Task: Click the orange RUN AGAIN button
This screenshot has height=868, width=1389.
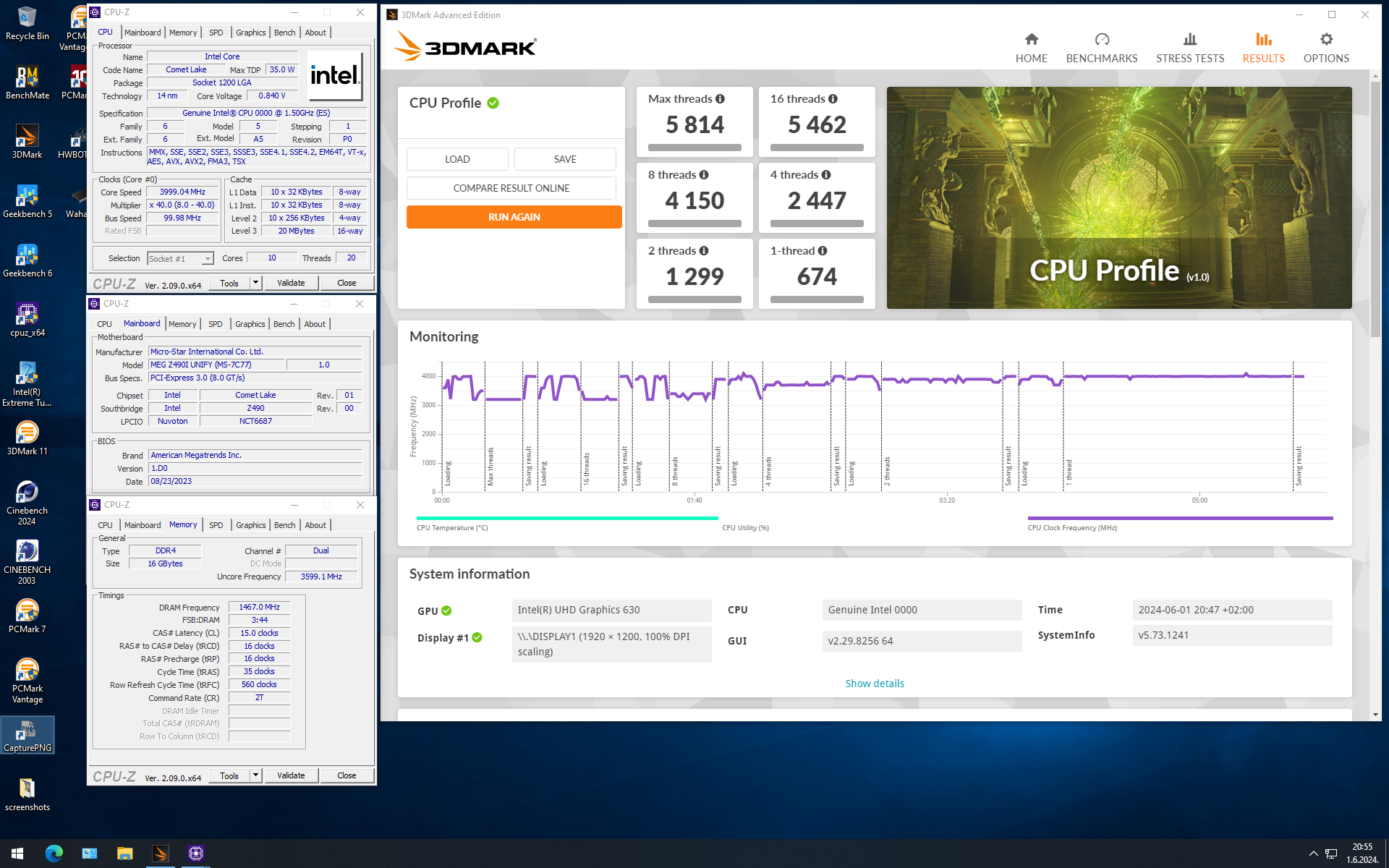Action: tap(514, 217)
